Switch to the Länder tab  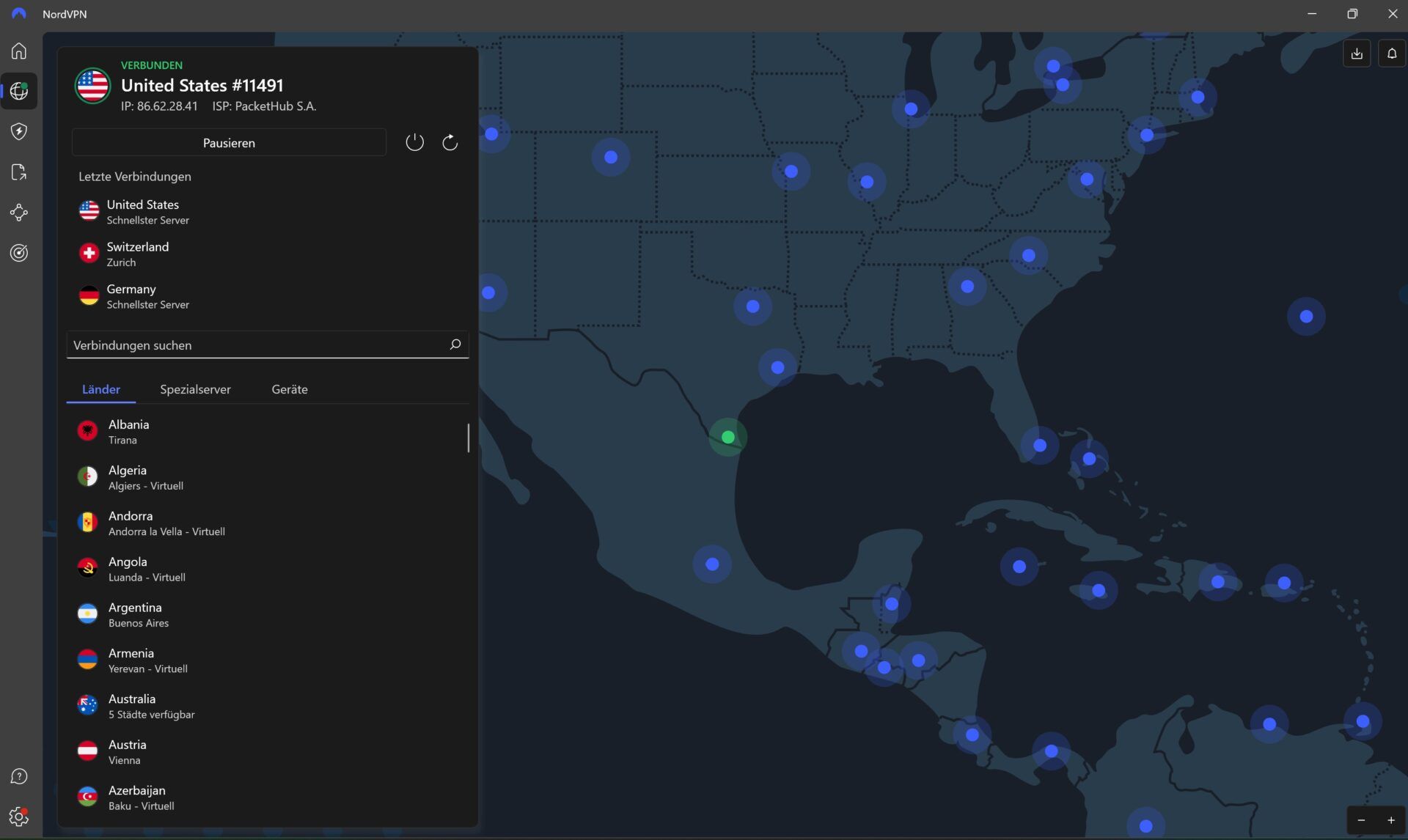101,389
